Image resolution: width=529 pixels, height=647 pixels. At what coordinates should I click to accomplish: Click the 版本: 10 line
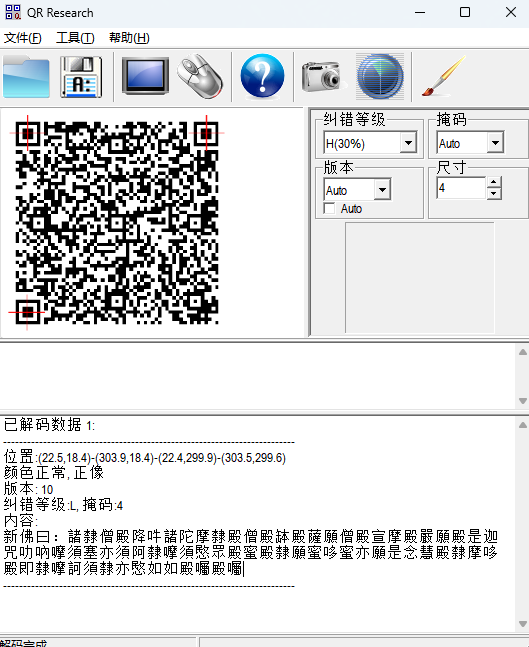28,489
